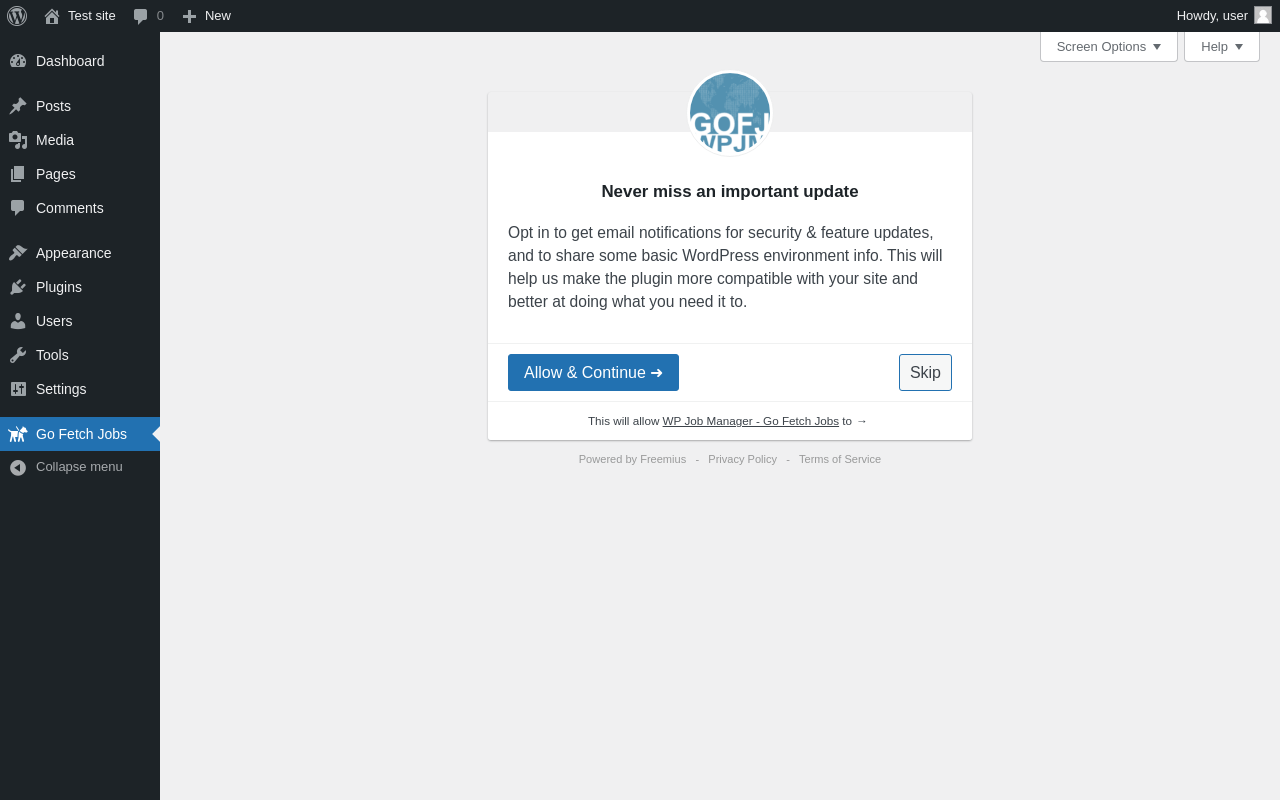Click heading 'Never miss an important update'

[x=730, y=192]
